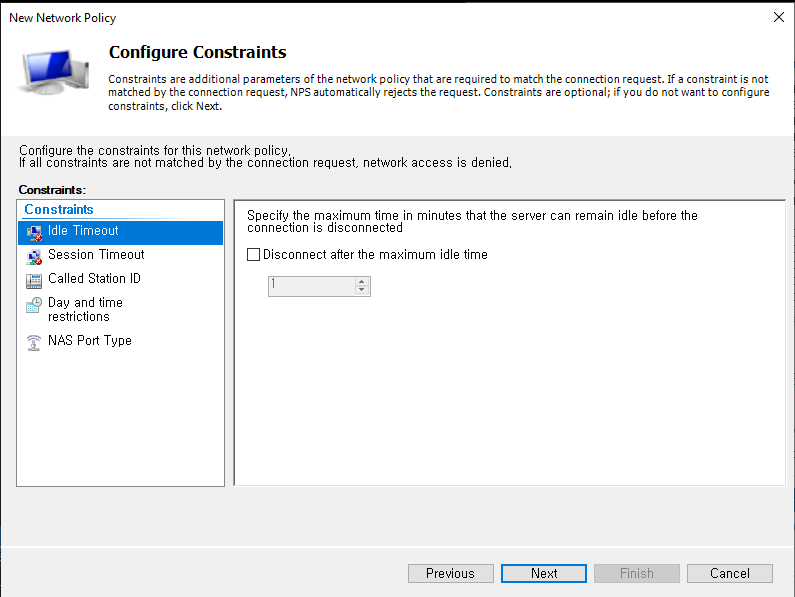Click the Constraints list header
This screenshot has width=795, height=597.
tap(59, 209)
